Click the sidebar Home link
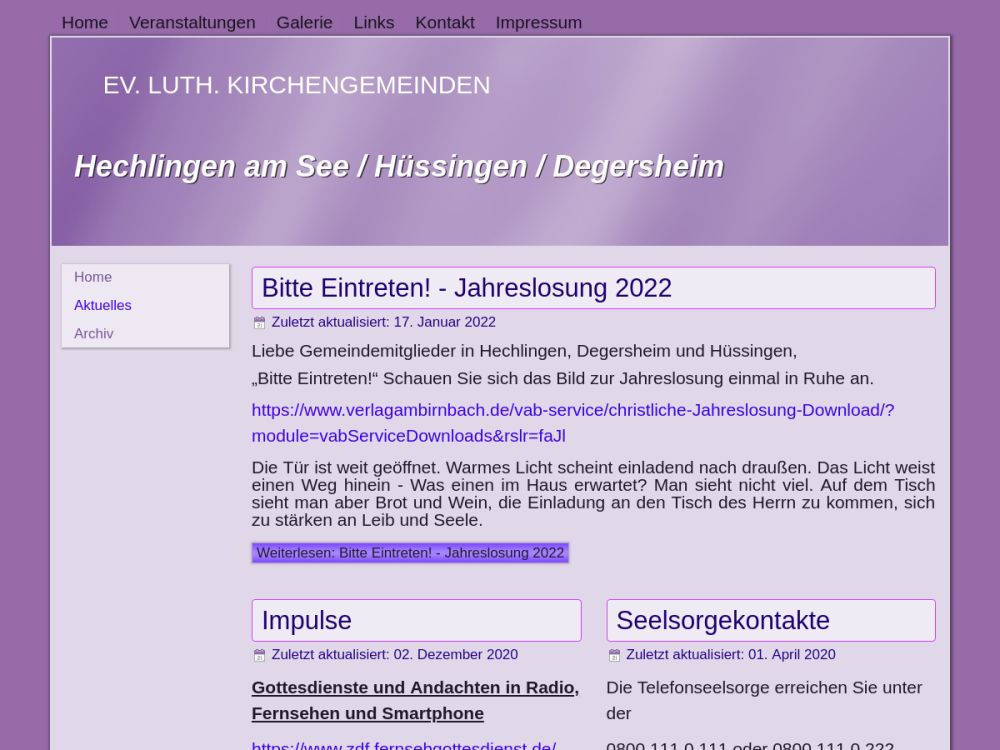 coord(93,277)
